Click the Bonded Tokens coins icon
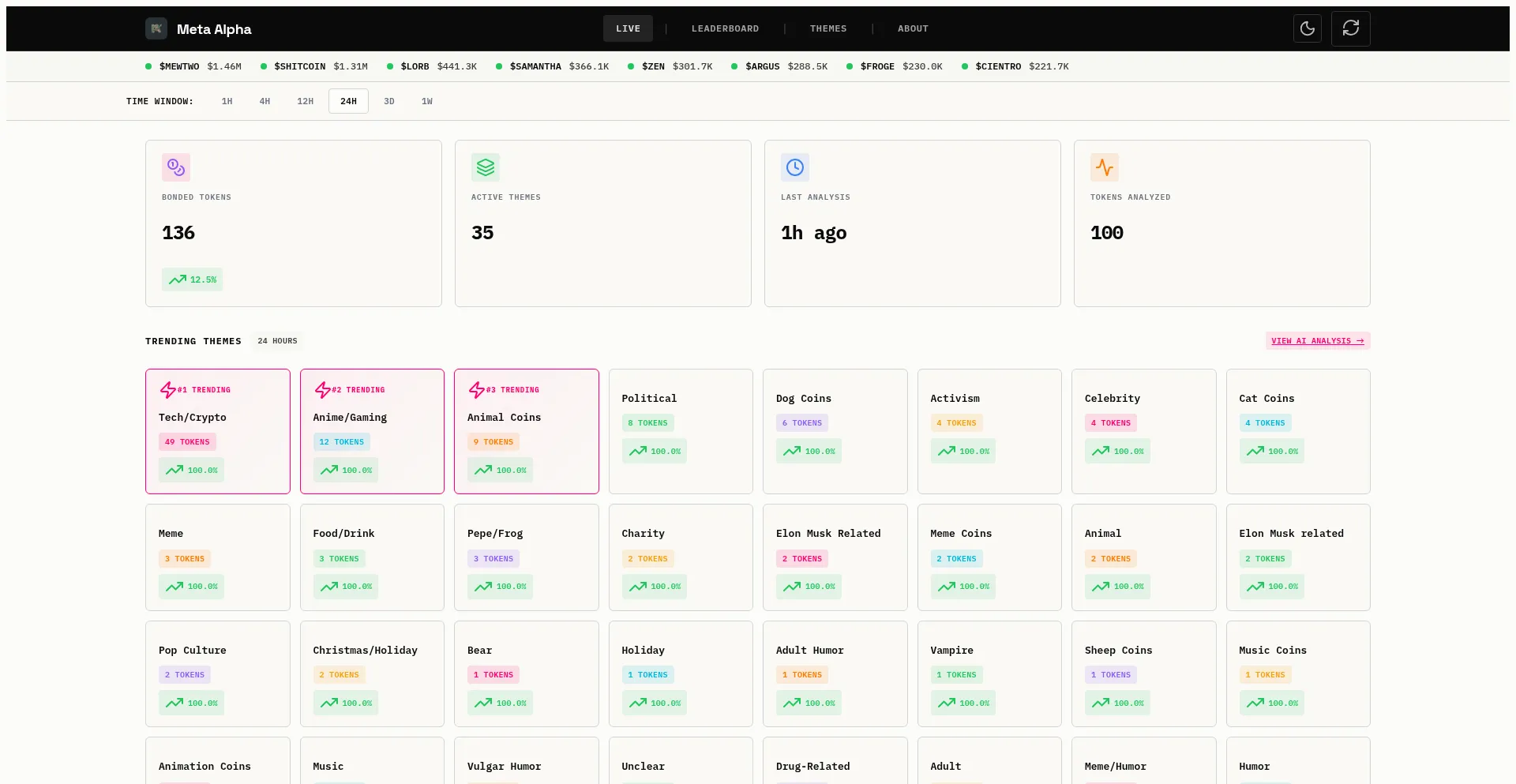The width and height of the screenshot is (1516, 784). point(176,167)
